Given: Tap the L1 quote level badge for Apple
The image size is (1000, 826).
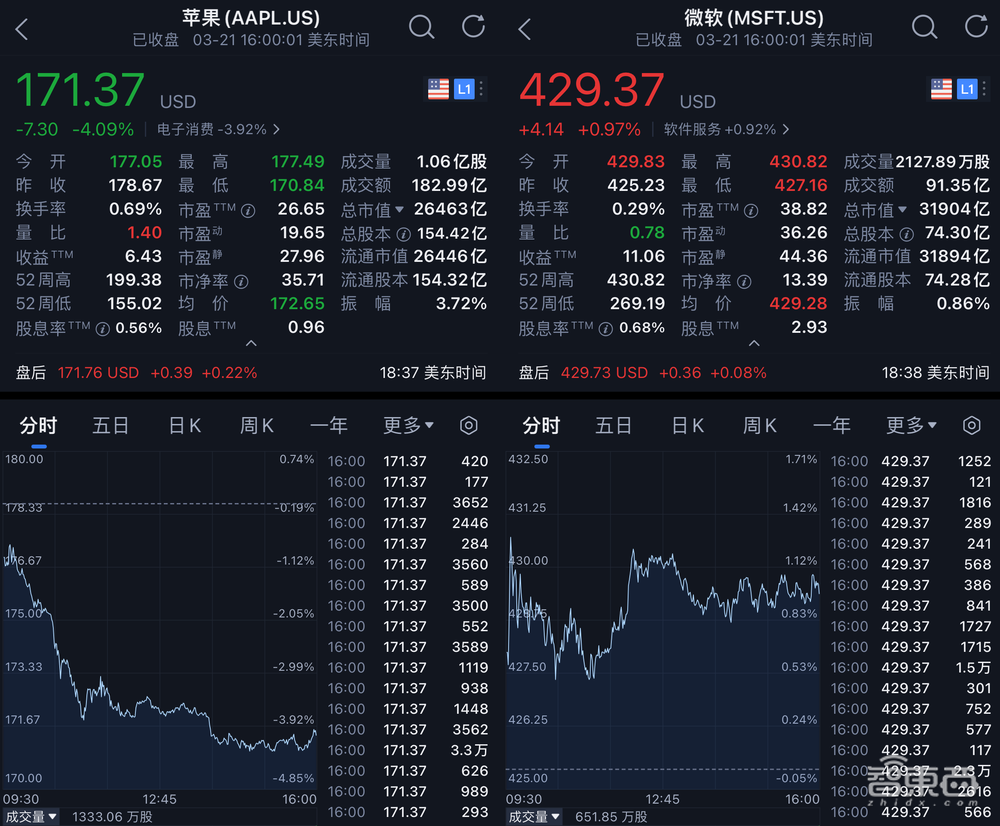Looking at the screenshot, I should tap(463, 89).
